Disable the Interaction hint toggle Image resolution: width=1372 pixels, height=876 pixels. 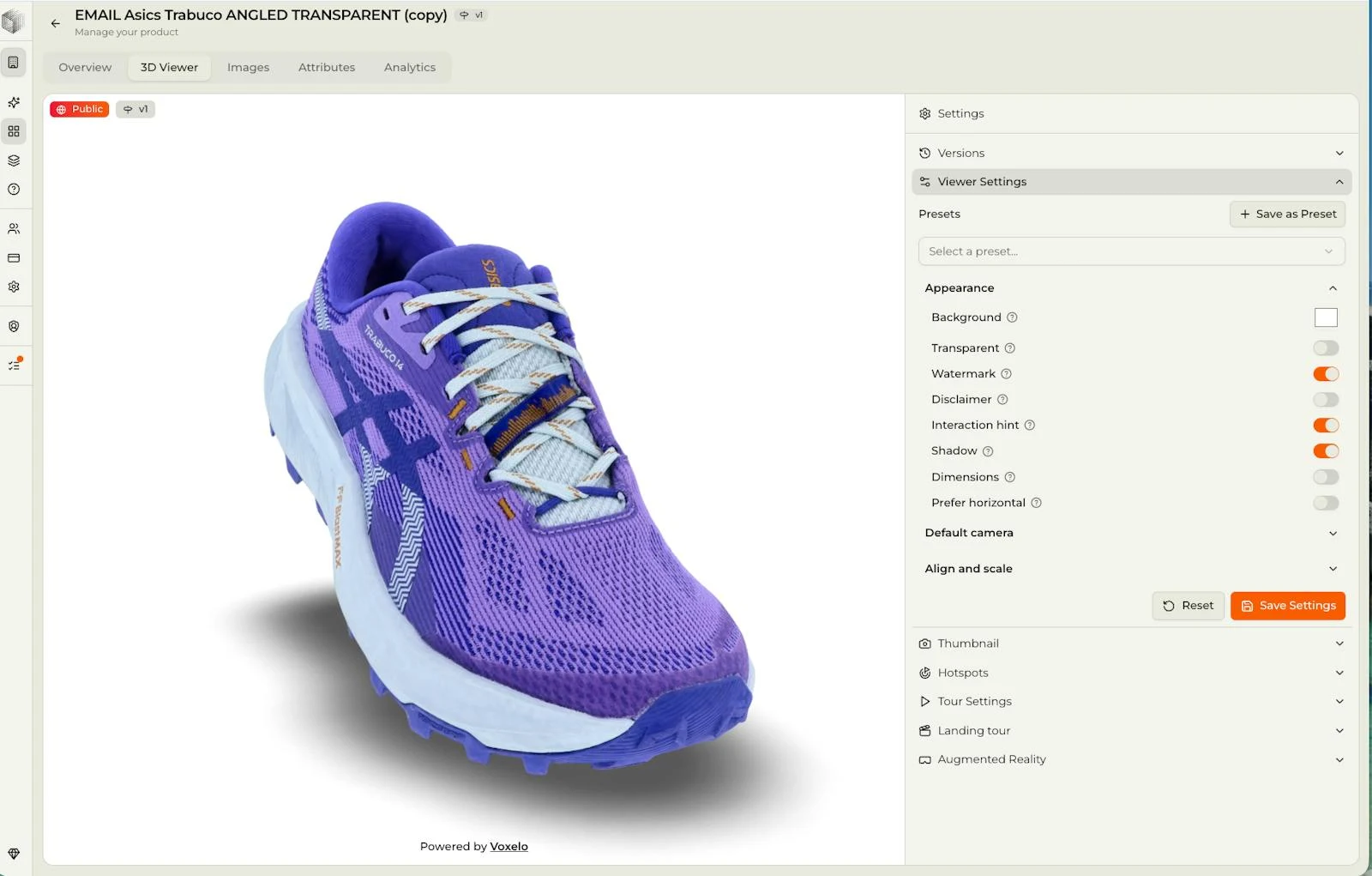(x=1326, y=426)
